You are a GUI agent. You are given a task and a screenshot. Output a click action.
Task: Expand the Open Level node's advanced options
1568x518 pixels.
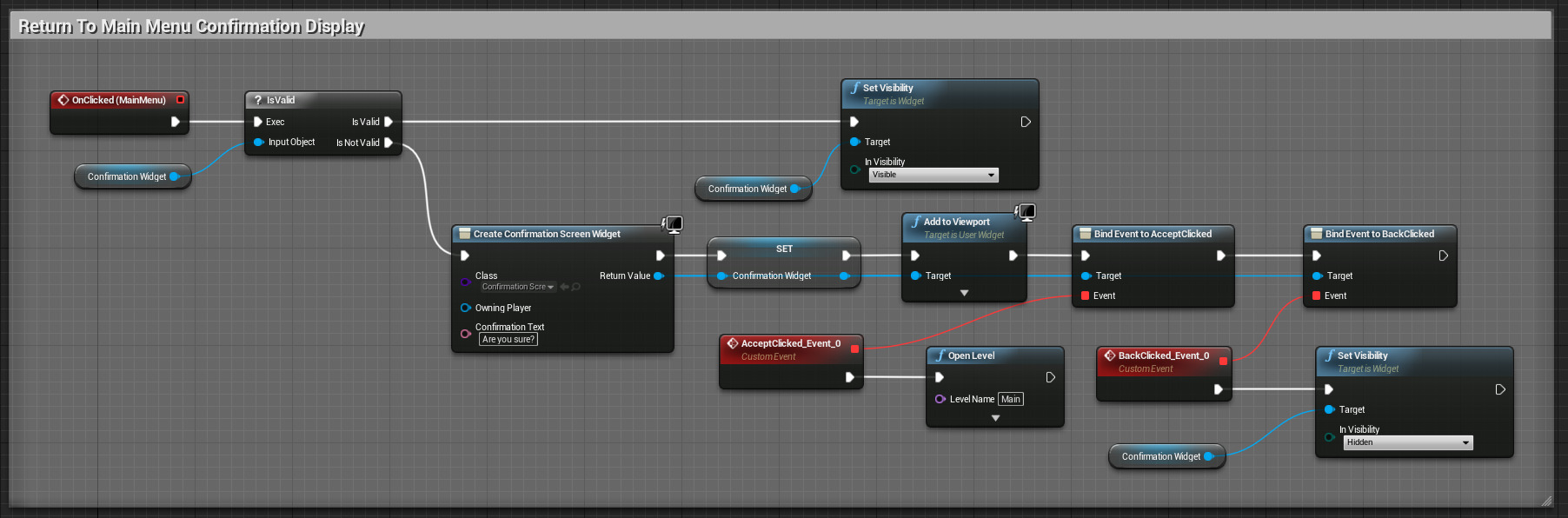tap(995, 418)
